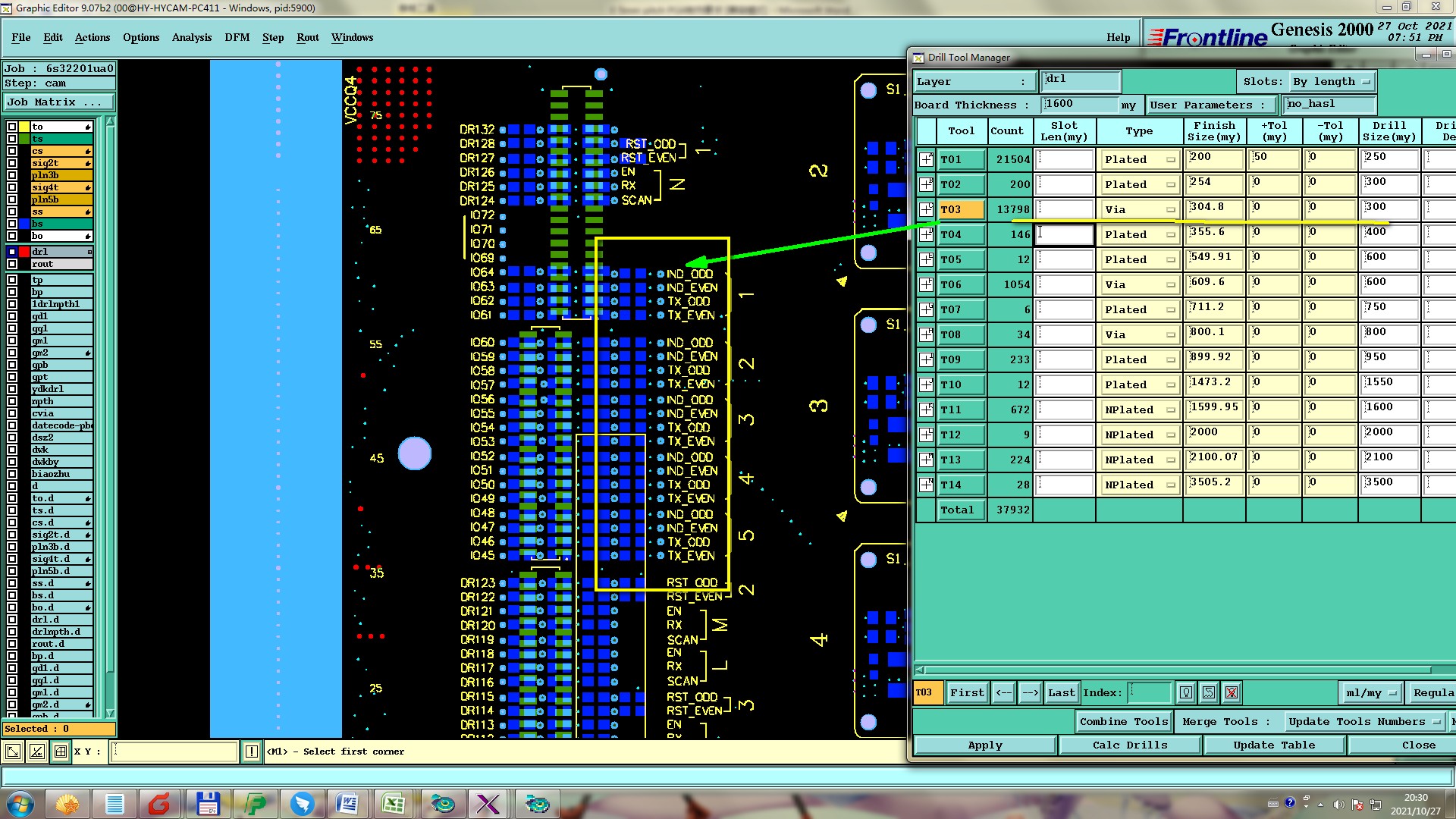The width and height of the screenshot is (1456, 819).
Task: Click the red color swatch of drl layer
Action: coord(24,252)
